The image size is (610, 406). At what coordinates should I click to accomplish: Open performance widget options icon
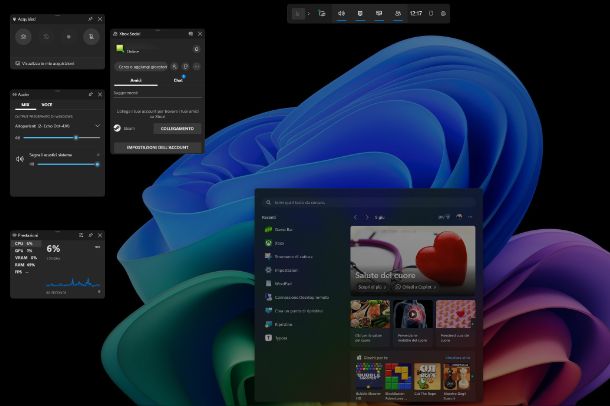point(81,235)
